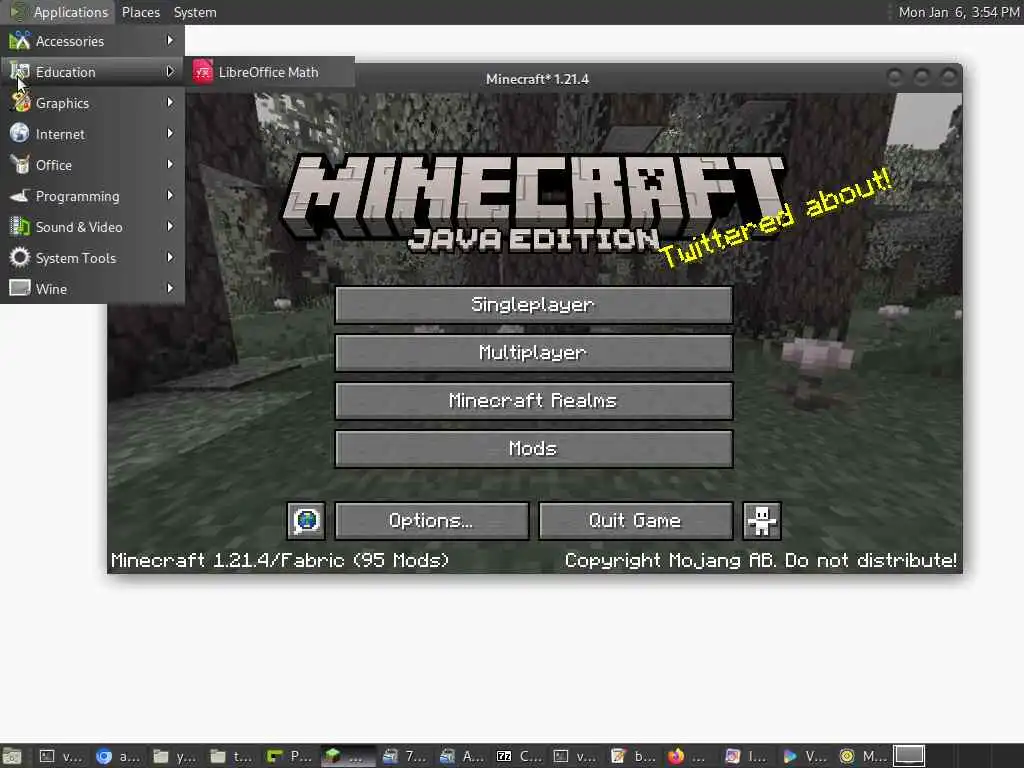The image size is (1024, 768).
Task: Open the Options... screen
Action: 432,520
